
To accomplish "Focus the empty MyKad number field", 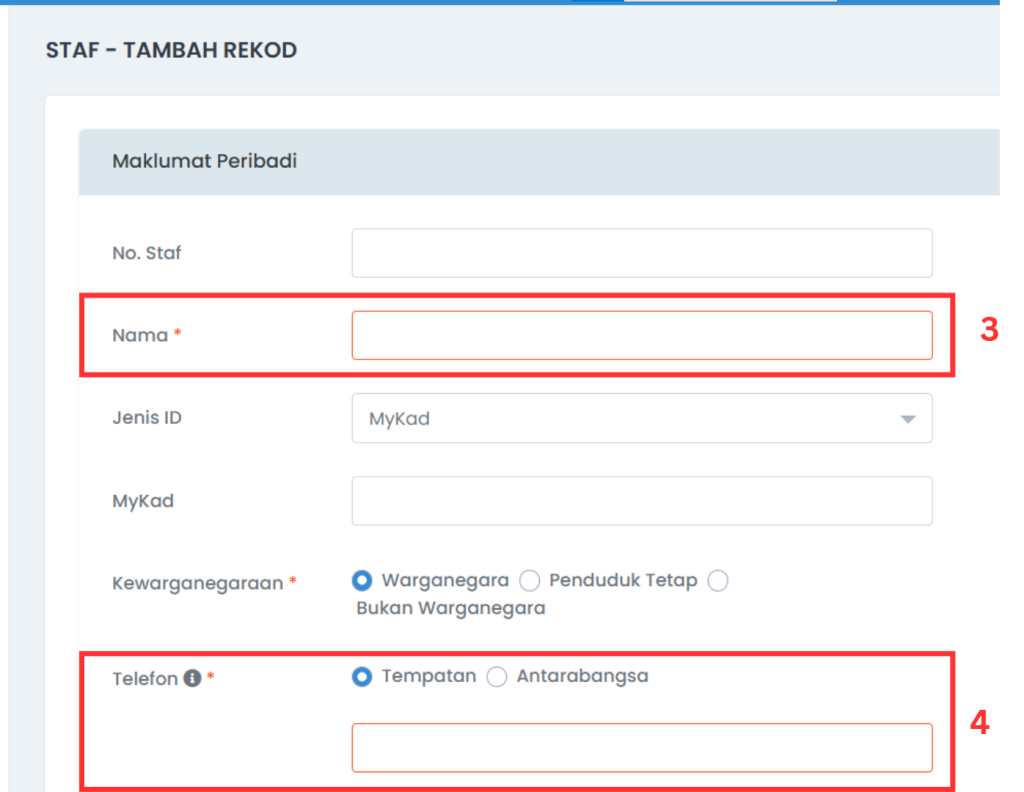I will coord(641,501).
